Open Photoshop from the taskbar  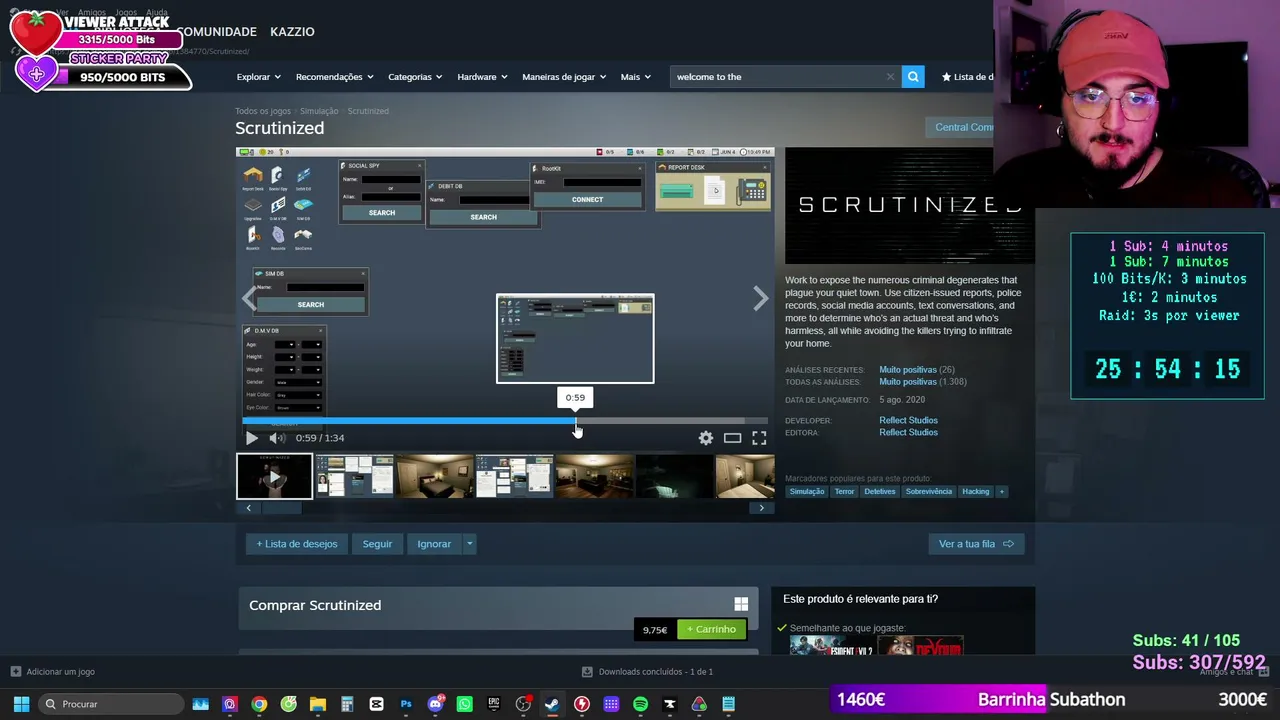click(x=406, y=704)
